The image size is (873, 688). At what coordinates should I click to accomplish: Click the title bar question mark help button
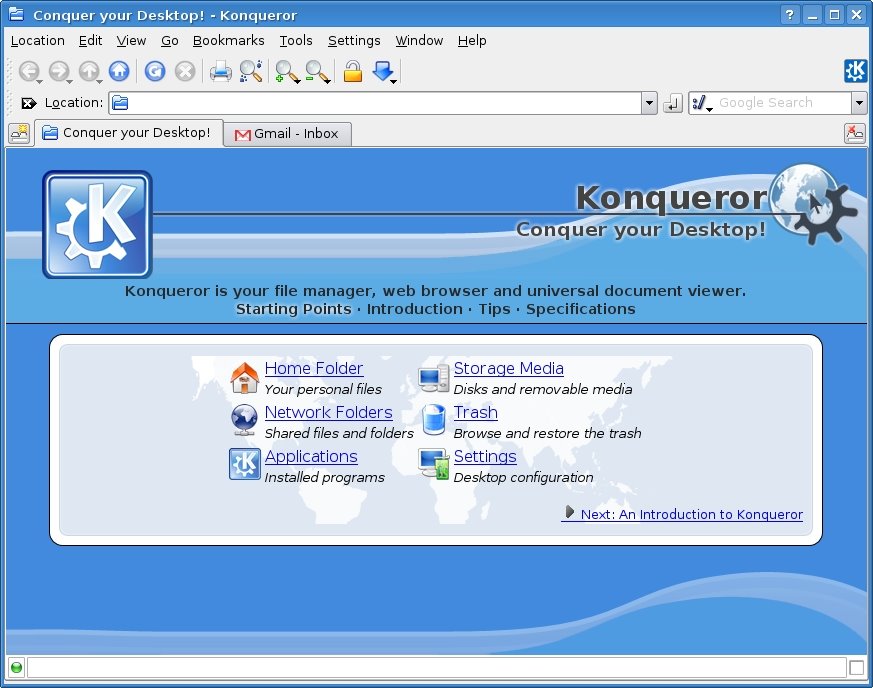(789, 15)
